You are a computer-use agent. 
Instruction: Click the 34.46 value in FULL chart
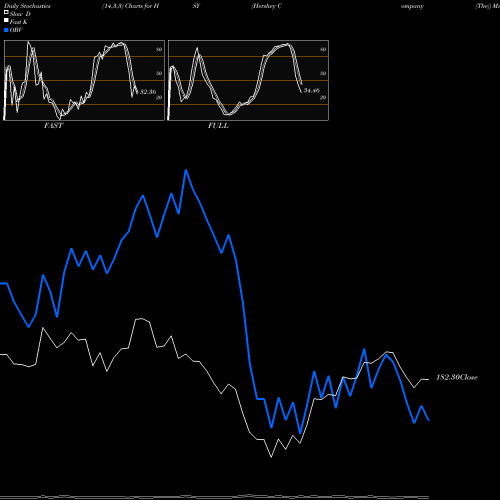(312, 90)
